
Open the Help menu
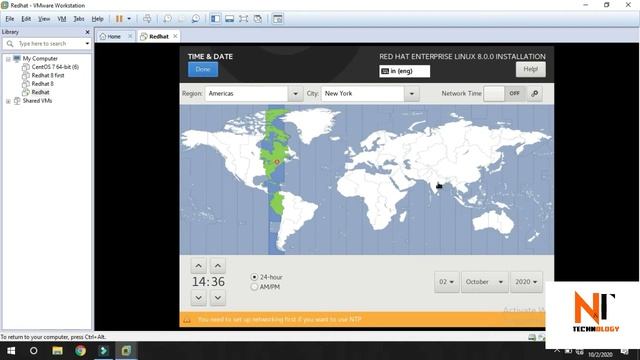[97, 19]
